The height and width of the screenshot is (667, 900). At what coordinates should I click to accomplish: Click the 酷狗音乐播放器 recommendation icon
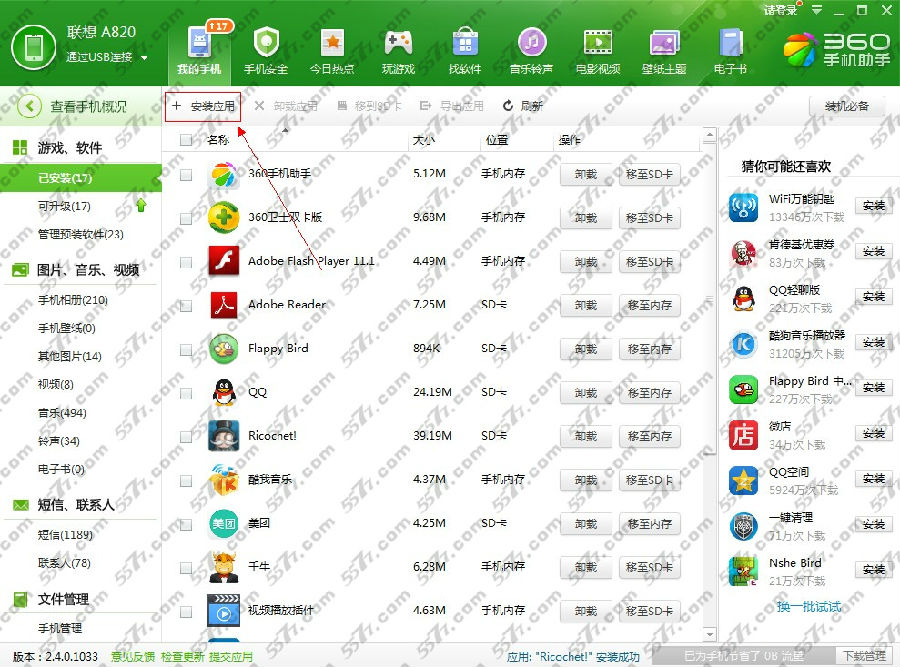[x=743, y=344]
